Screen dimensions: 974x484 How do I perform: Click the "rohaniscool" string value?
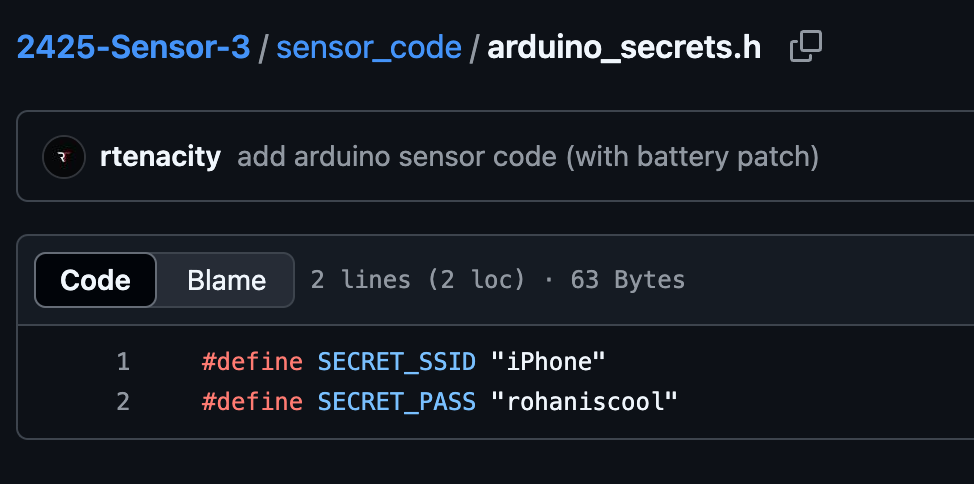(x=584, y=402)
